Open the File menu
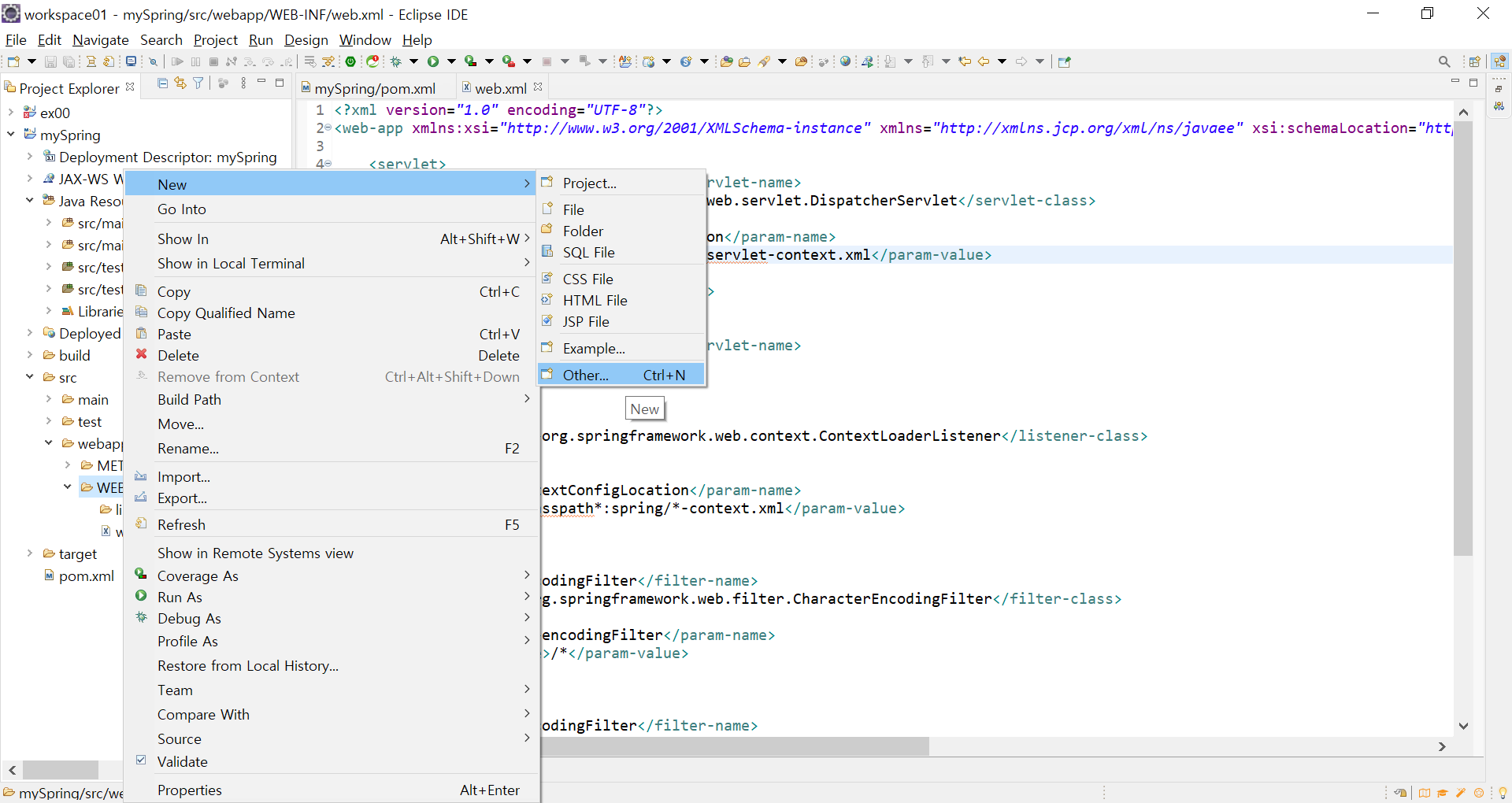Viewport: 1512px width, 803px height. (16, 39)
